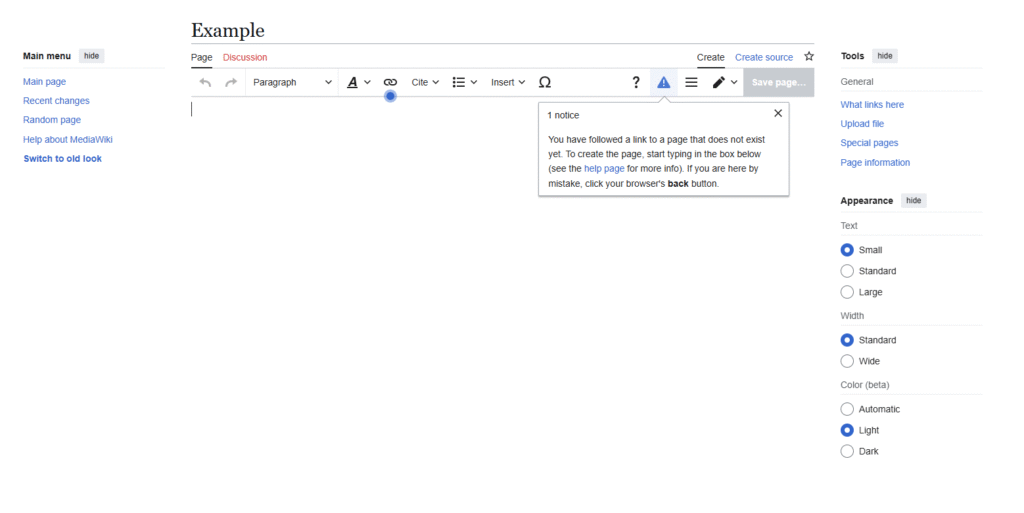The image size is (1024, 513).
Task: Expand the Paragraph format dropdown
Action: [292, 82]
